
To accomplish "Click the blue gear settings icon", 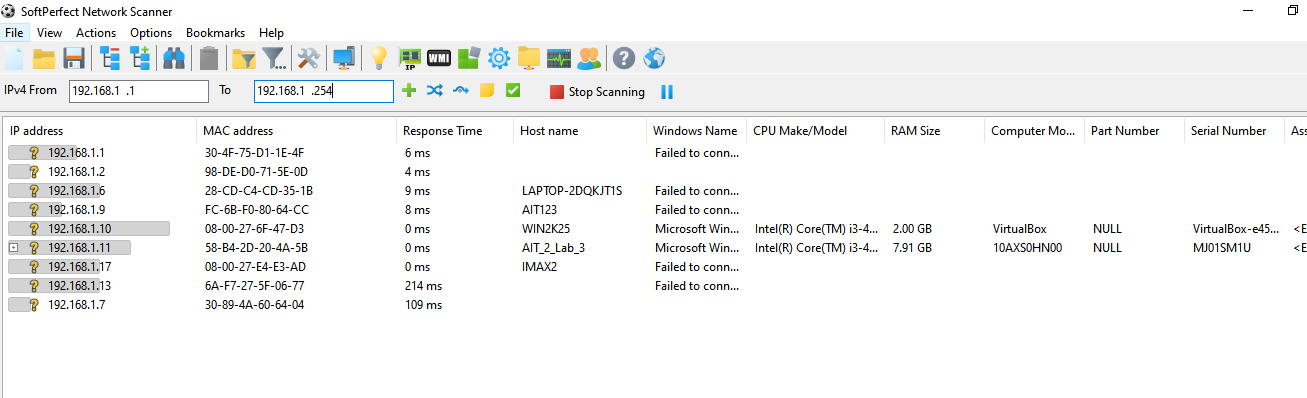I will (498, 58).
